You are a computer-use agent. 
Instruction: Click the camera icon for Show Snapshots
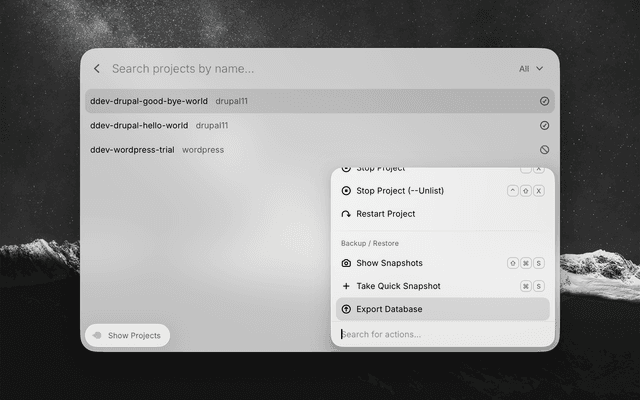[x=346, y=263]
